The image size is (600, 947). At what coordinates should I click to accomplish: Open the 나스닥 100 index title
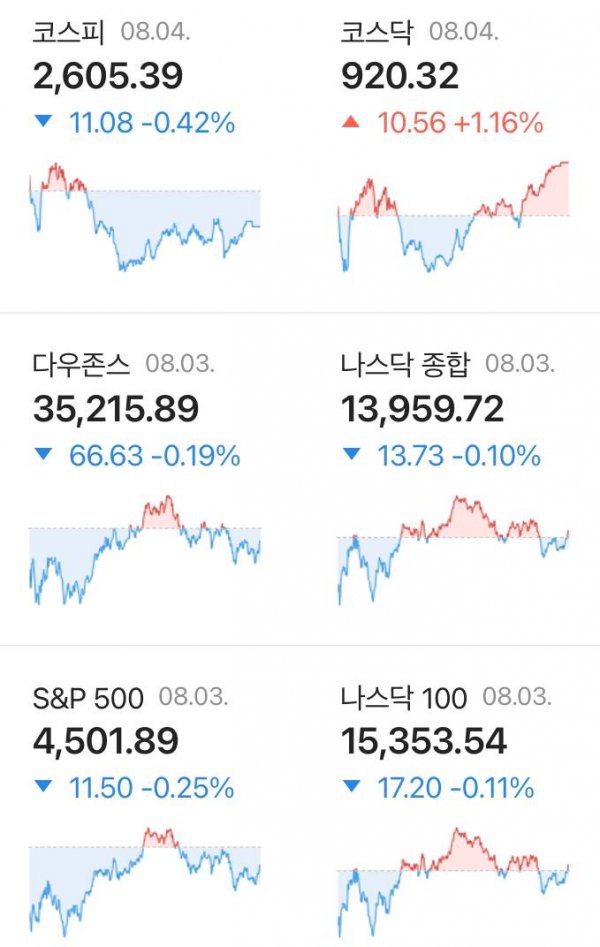(x=404, y=698)
